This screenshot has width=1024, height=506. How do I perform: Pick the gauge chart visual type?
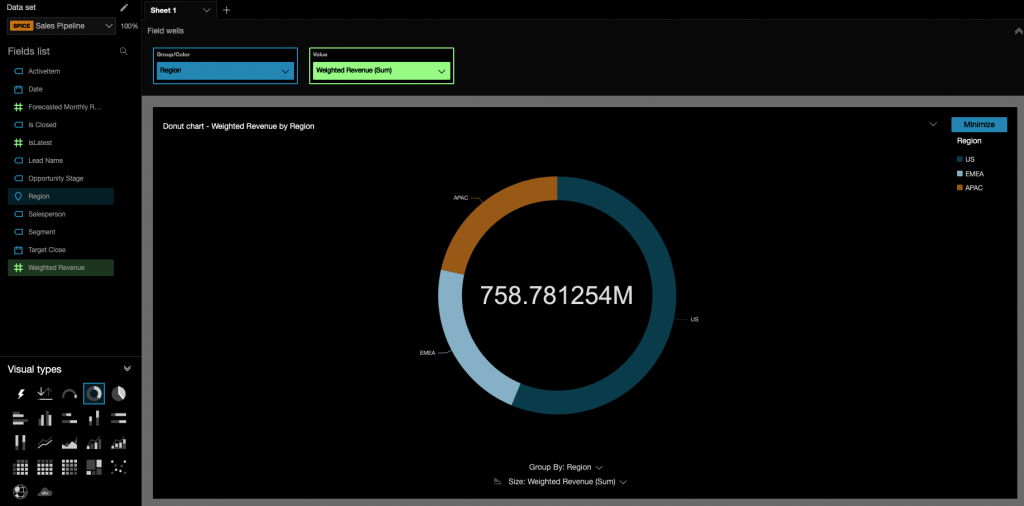69,394
